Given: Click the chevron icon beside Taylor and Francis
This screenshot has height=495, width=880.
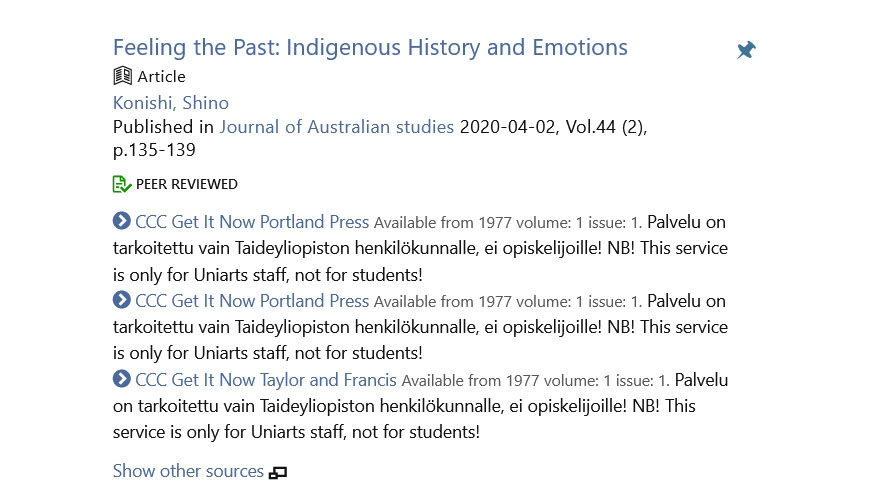Looking at the screenshot, I should coord(122,379).
